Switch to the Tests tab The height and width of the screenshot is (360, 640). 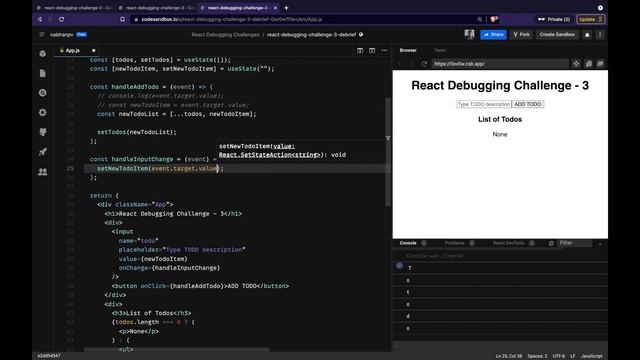tap(440, 50)
